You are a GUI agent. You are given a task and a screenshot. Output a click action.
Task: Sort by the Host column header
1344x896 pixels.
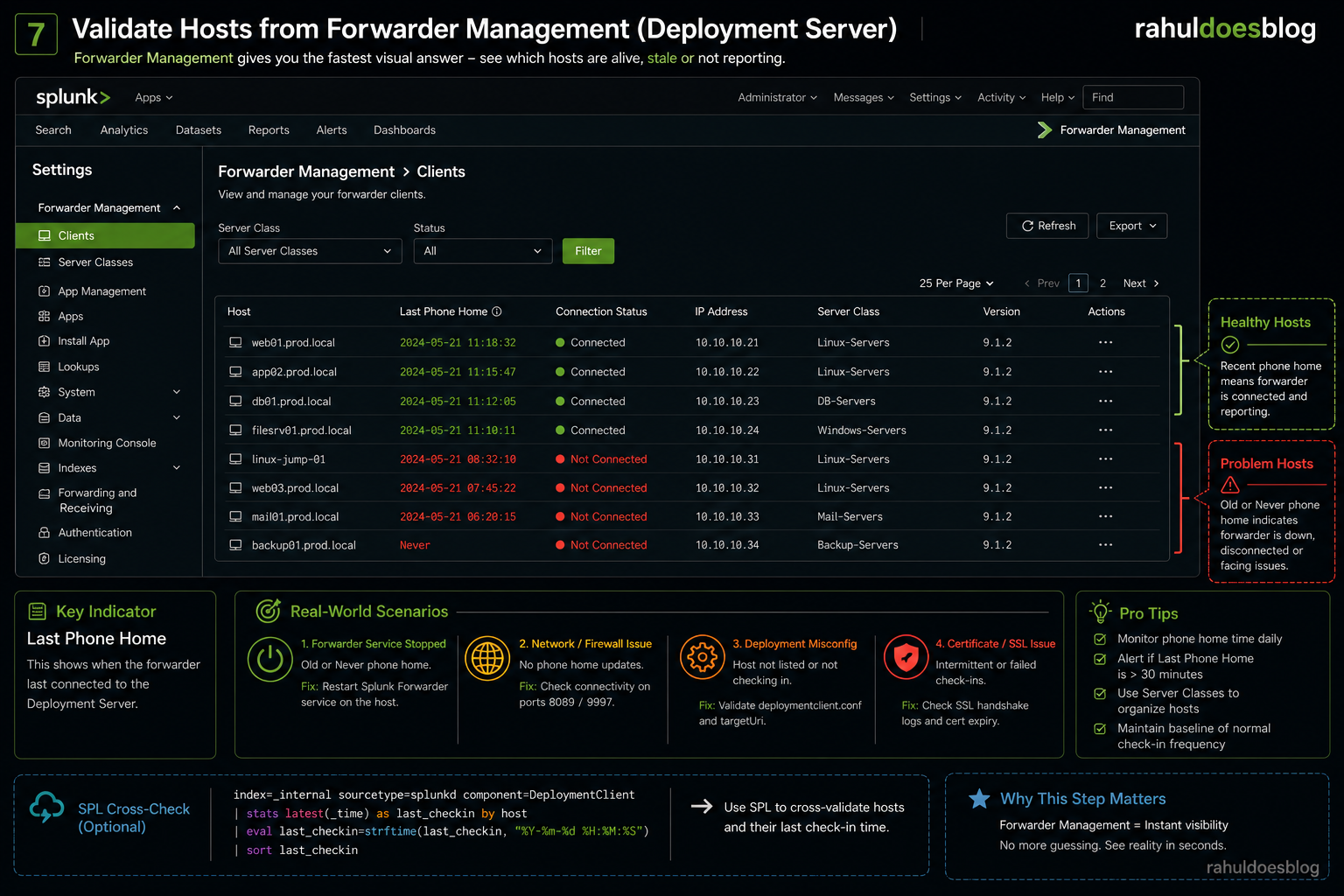pyautogui.click(x=239, y=311)
